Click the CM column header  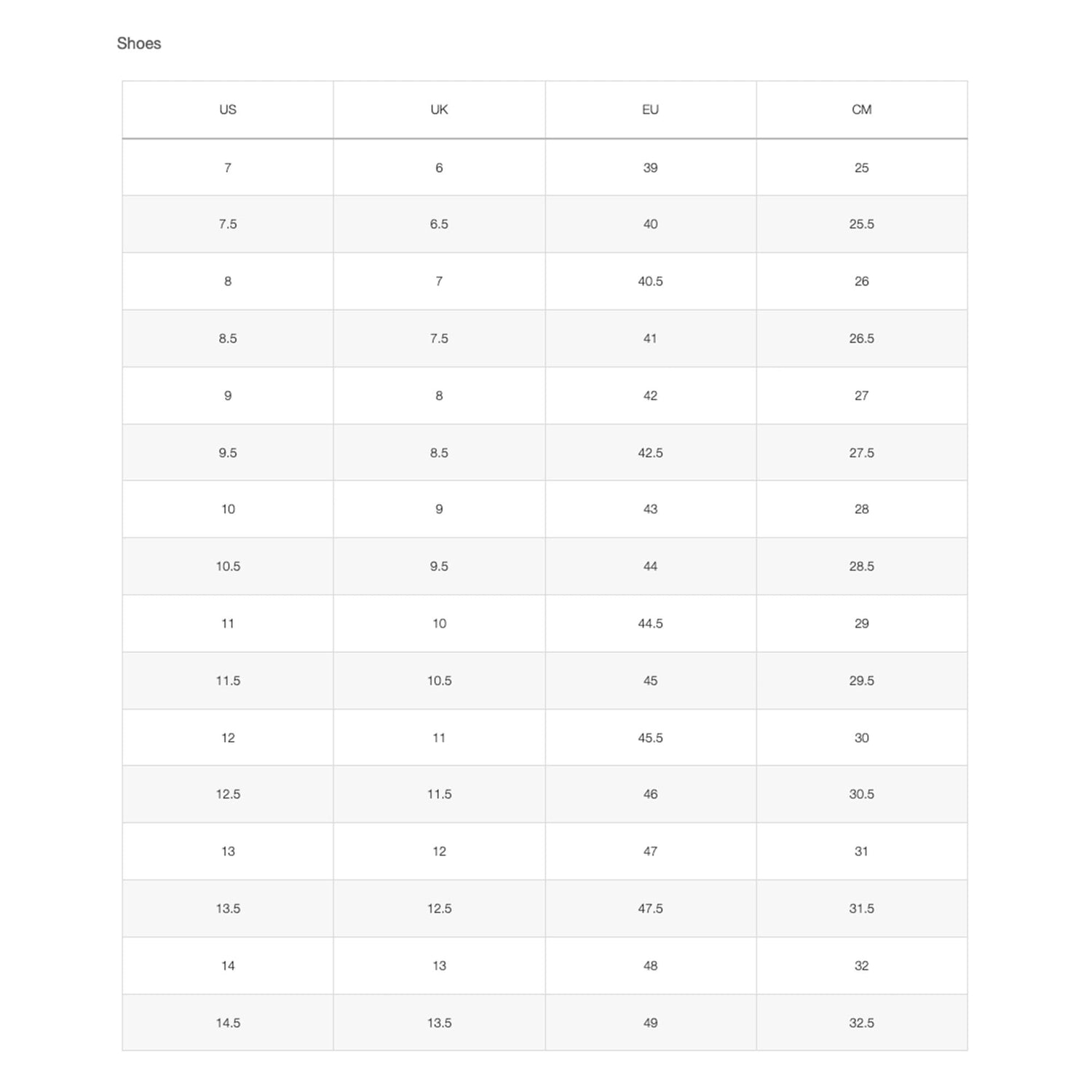coord(861,110)
